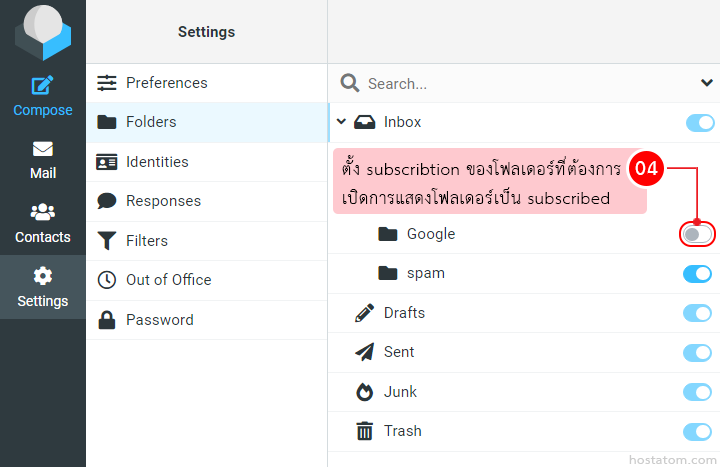
Task: Go to the Out of Office section
Action: point(168,280)
